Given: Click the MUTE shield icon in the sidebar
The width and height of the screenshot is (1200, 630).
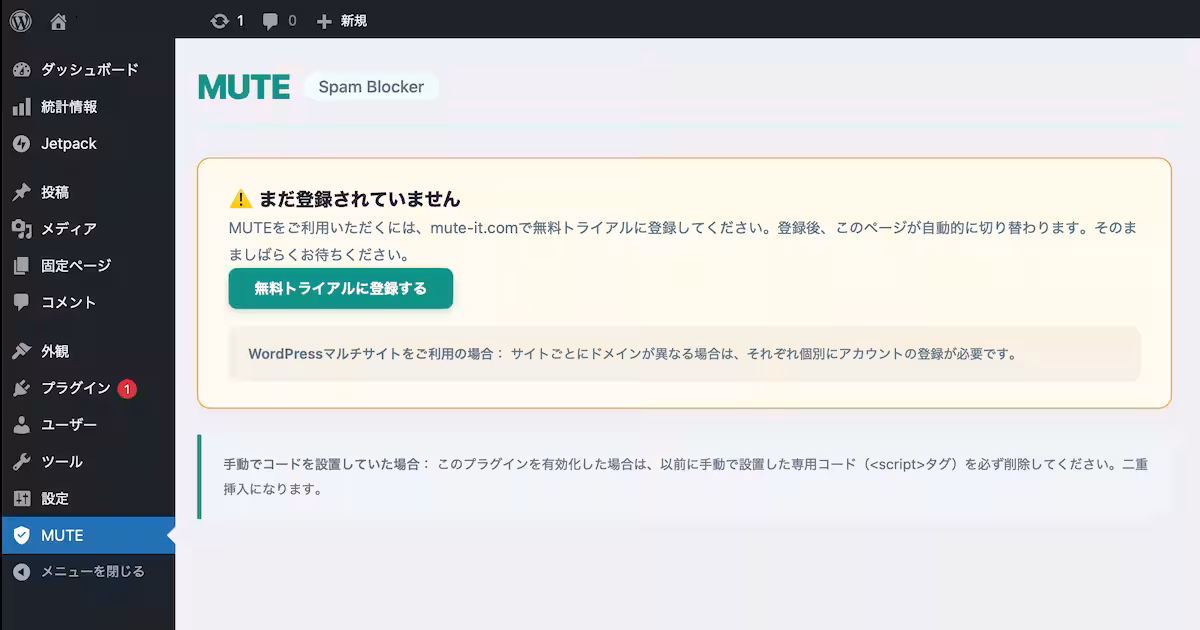Looking at the screenshot, I should (x=22, y=536).
